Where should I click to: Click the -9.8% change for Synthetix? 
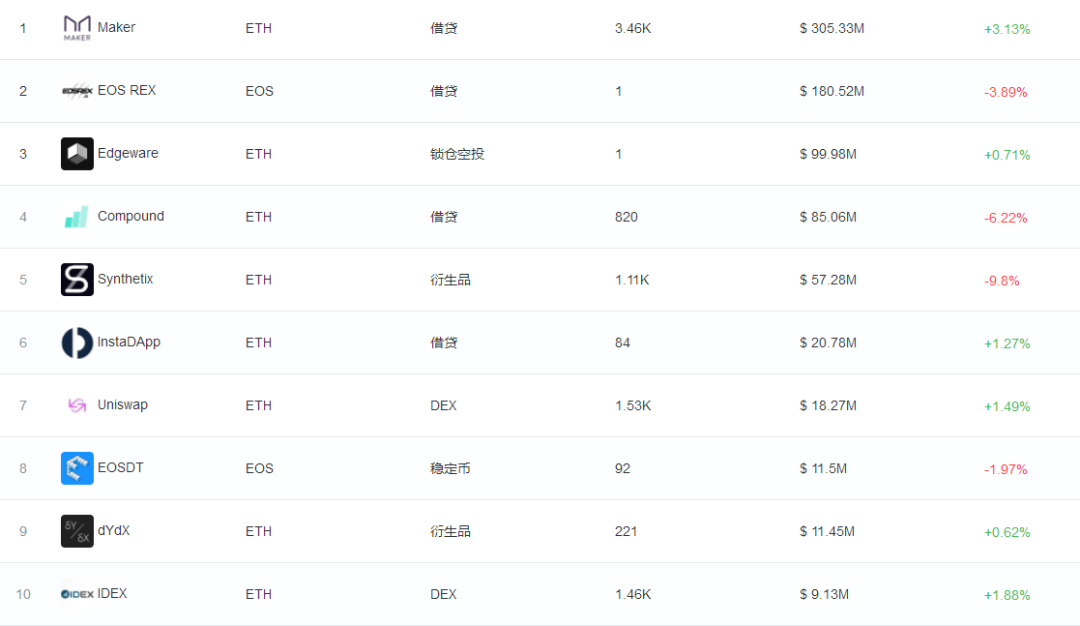coord(1001,280)
